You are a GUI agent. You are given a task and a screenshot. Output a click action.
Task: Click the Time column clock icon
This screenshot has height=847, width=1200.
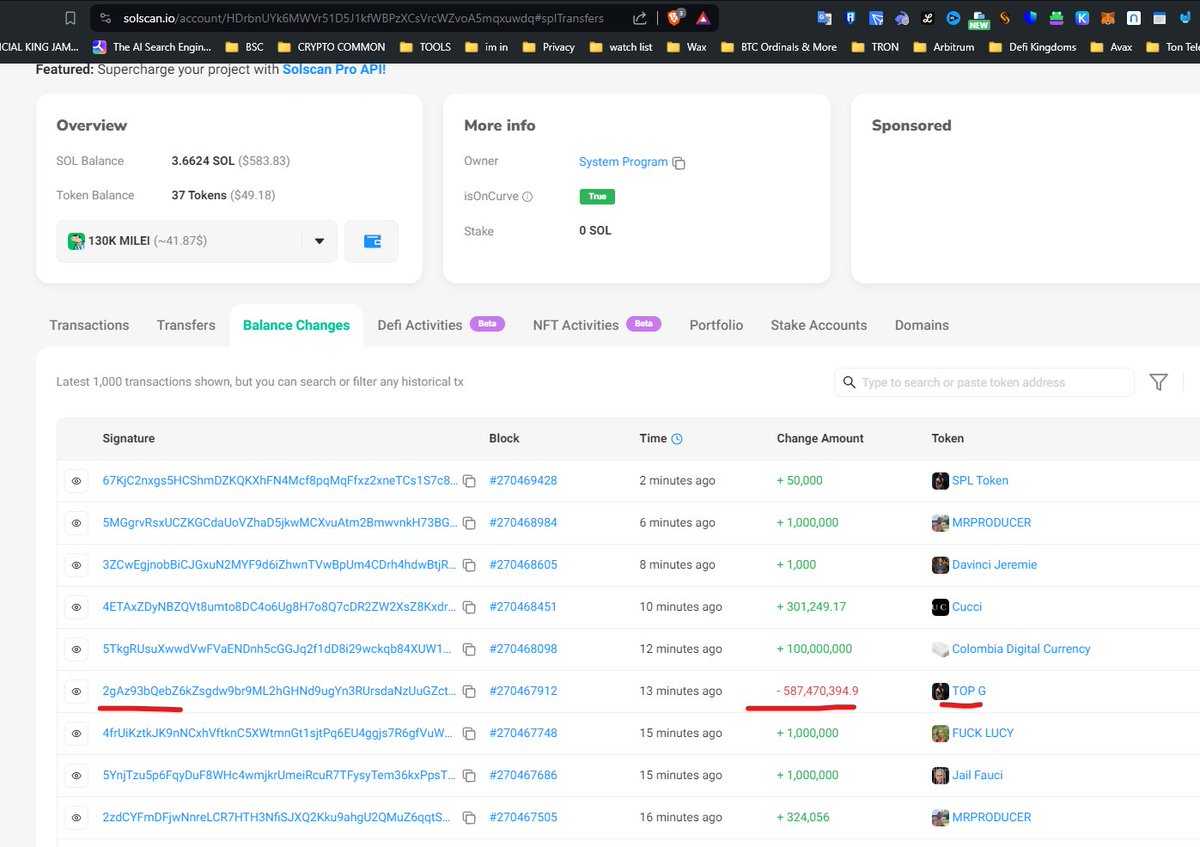677,439
